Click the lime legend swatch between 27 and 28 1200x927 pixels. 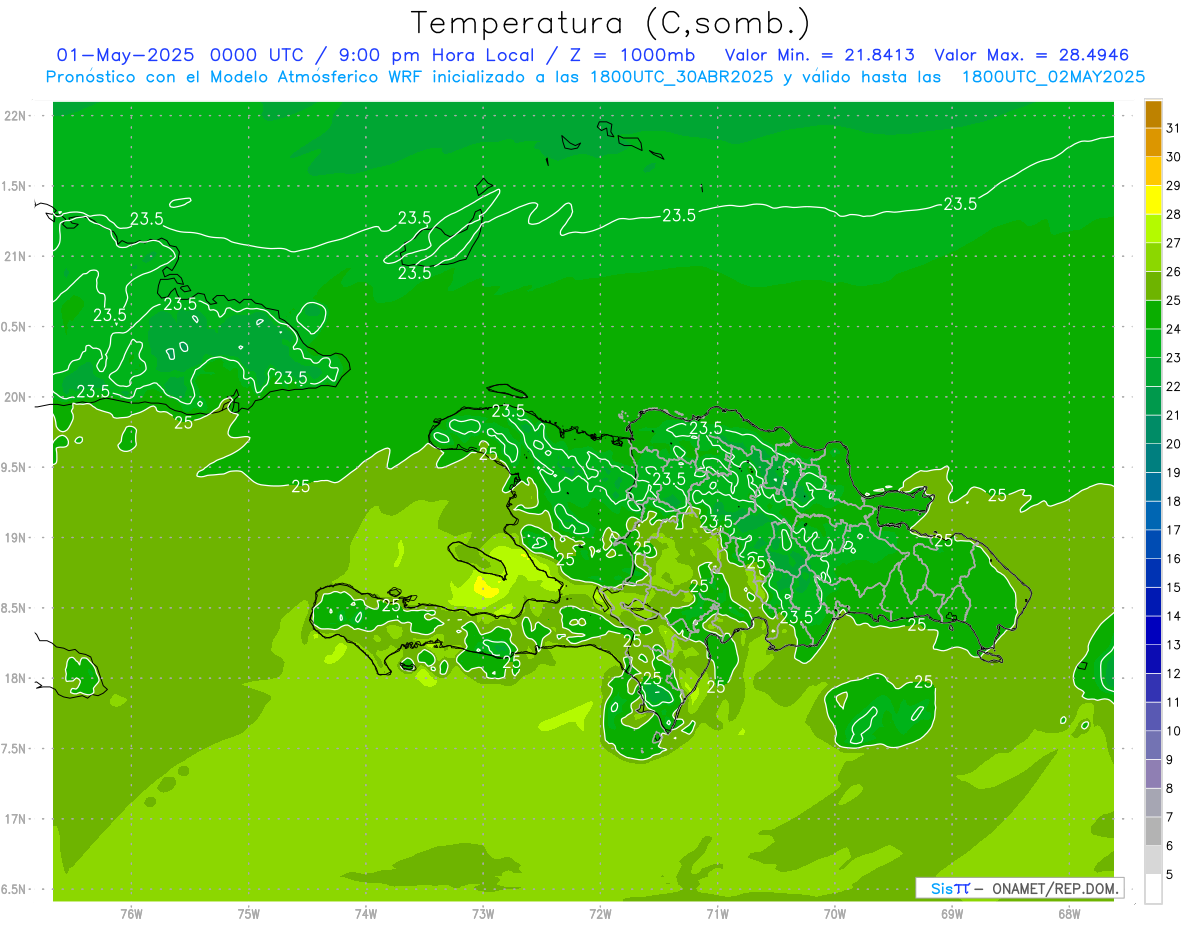point(1153,229)
